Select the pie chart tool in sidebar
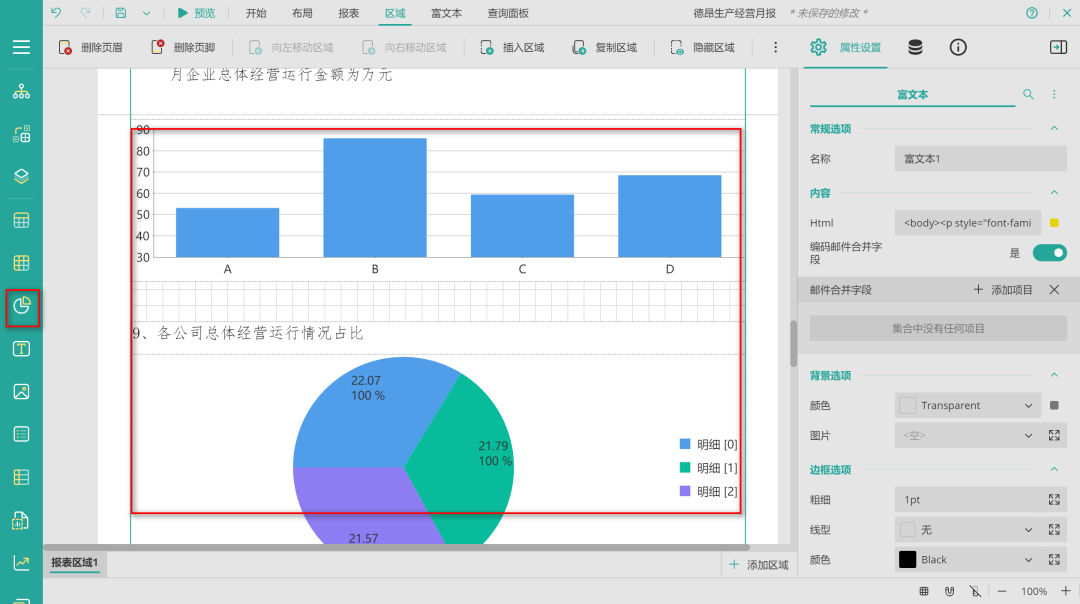Image resolution: width=1080 pixels, height=604 pixels. (22, 308)
